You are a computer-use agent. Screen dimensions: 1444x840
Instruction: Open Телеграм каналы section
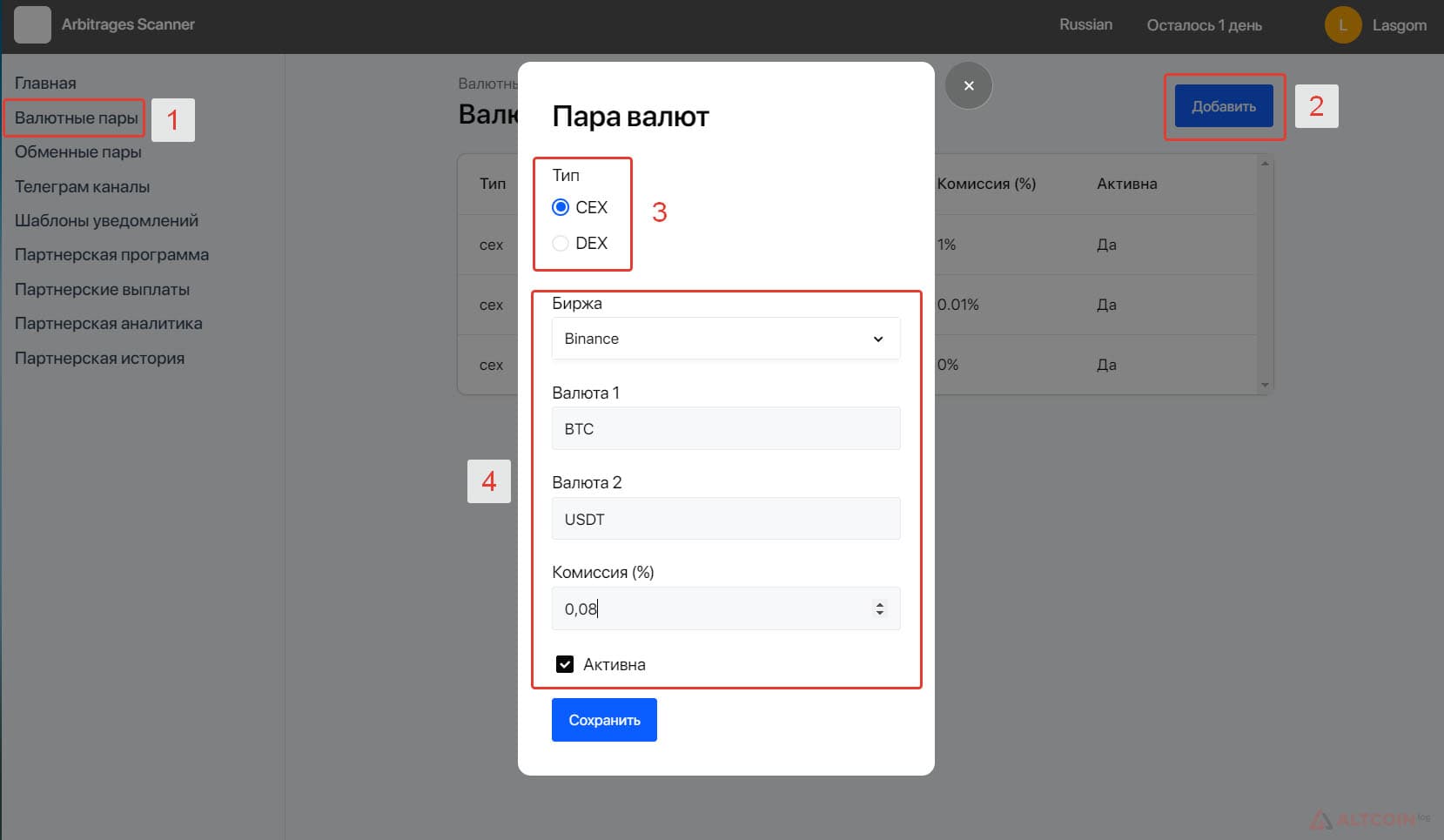[82, 186]
